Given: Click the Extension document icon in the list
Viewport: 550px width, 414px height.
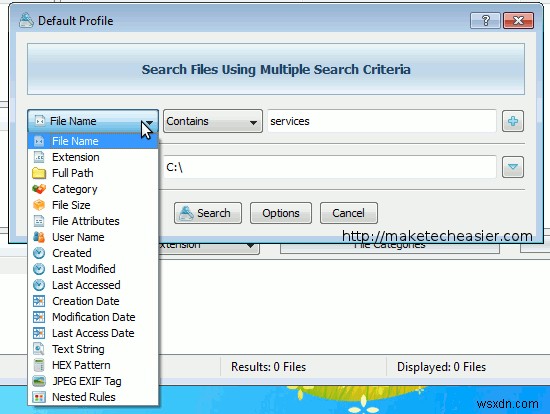Looking at the screenshot, I should (x=39, y=157).
